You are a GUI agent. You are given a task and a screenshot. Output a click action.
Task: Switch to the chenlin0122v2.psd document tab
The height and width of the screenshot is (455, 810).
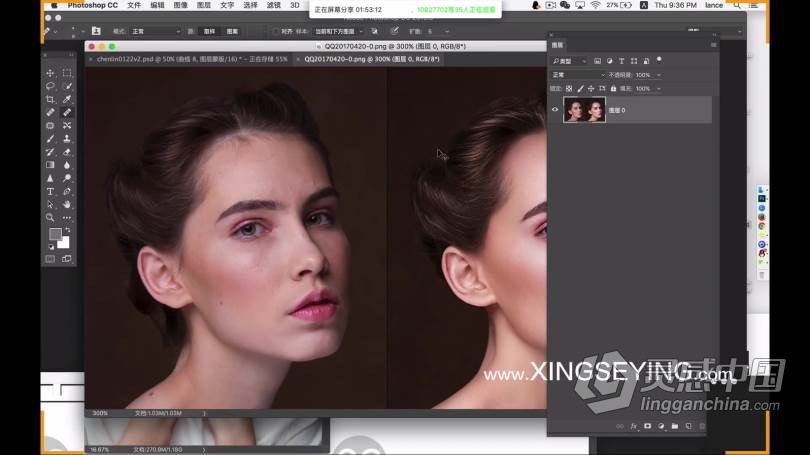(x=192, y=59)
